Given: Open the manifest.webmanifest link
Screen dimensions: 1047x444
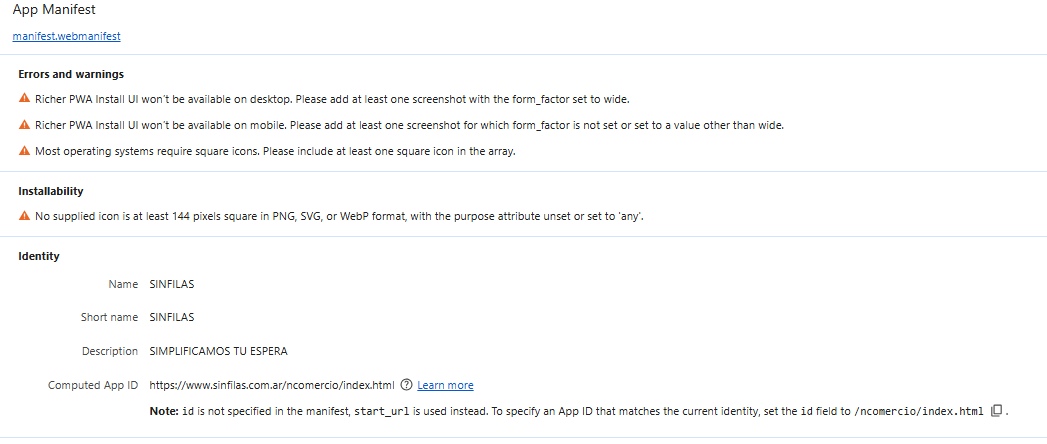Looking at the screenshot, I should coord(66,37).
